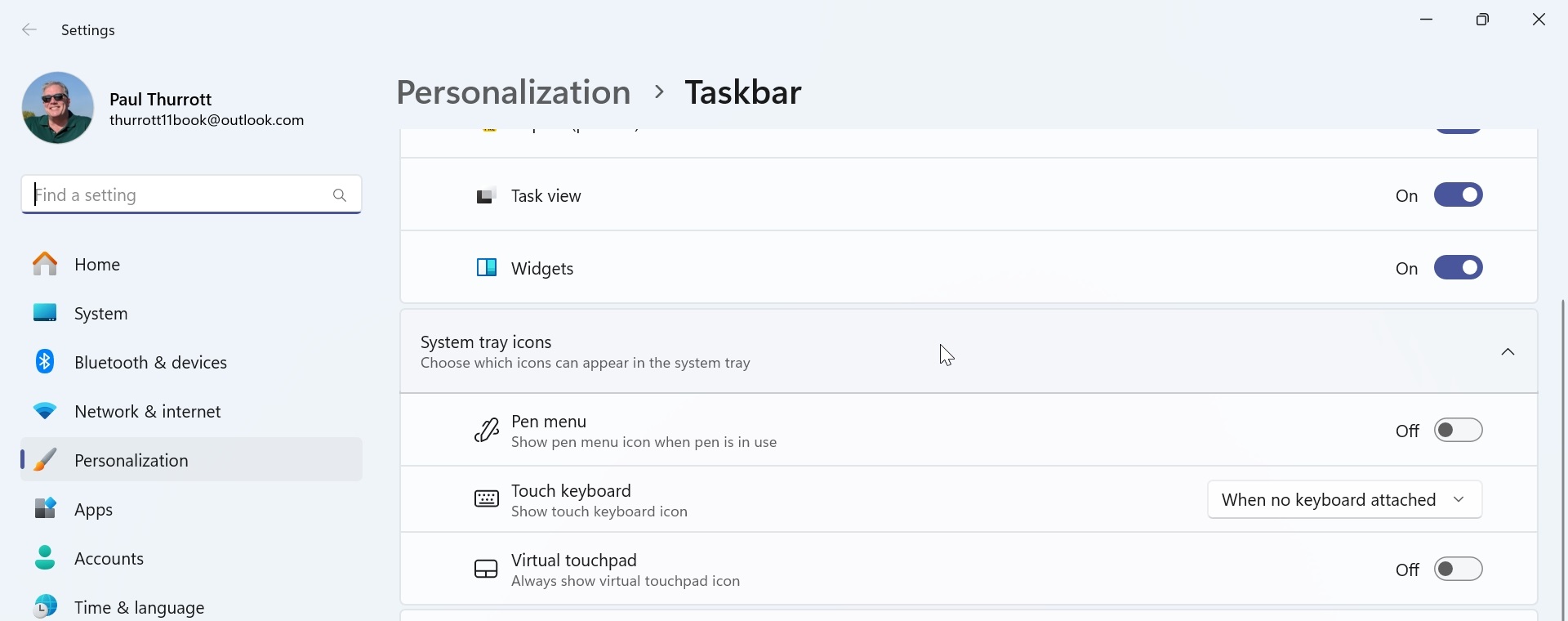Click the Network & internet wifi icon
1568x621 pixels.
(46, 411)
